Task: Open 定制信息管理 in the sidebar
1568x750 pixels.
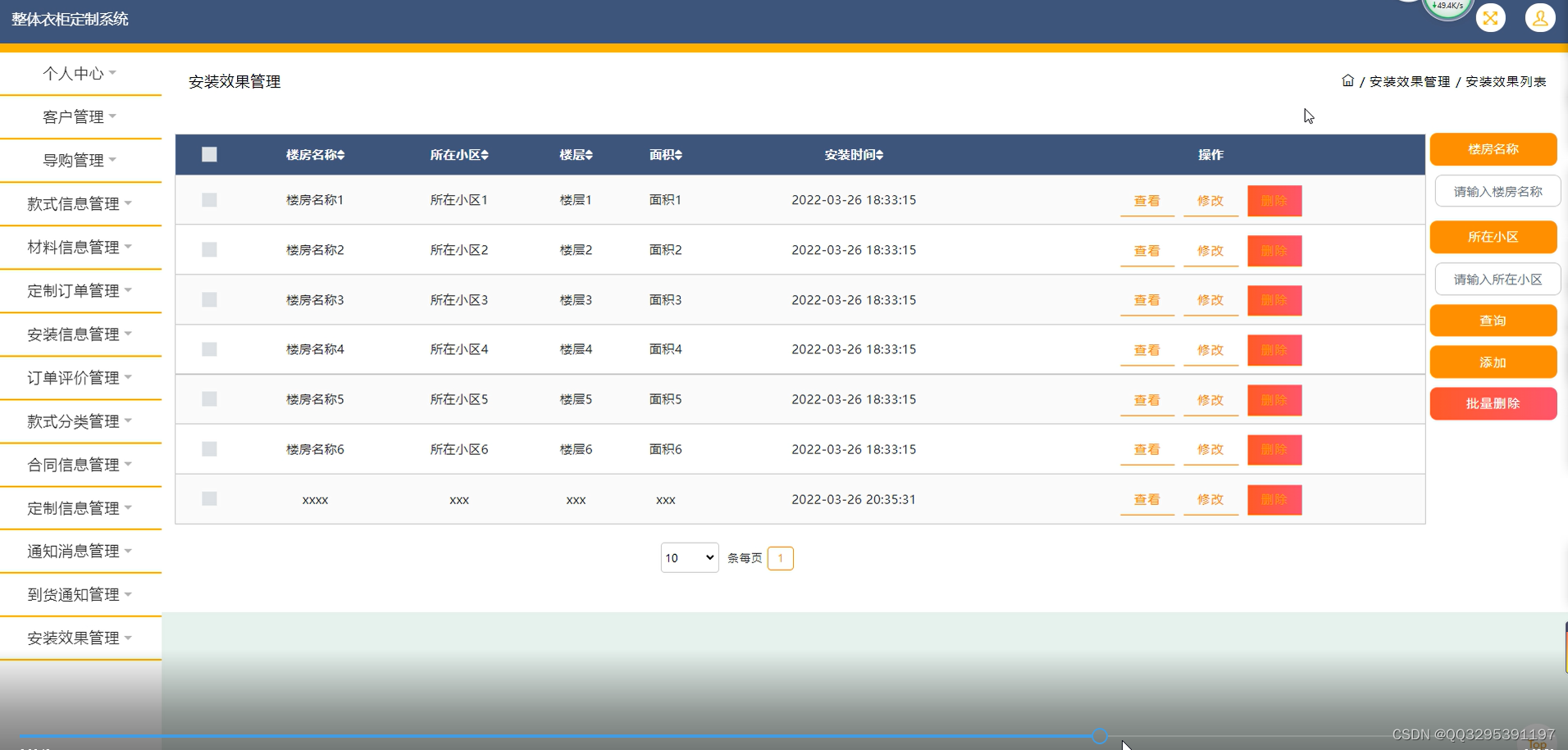Action: (x=80, y=508)
